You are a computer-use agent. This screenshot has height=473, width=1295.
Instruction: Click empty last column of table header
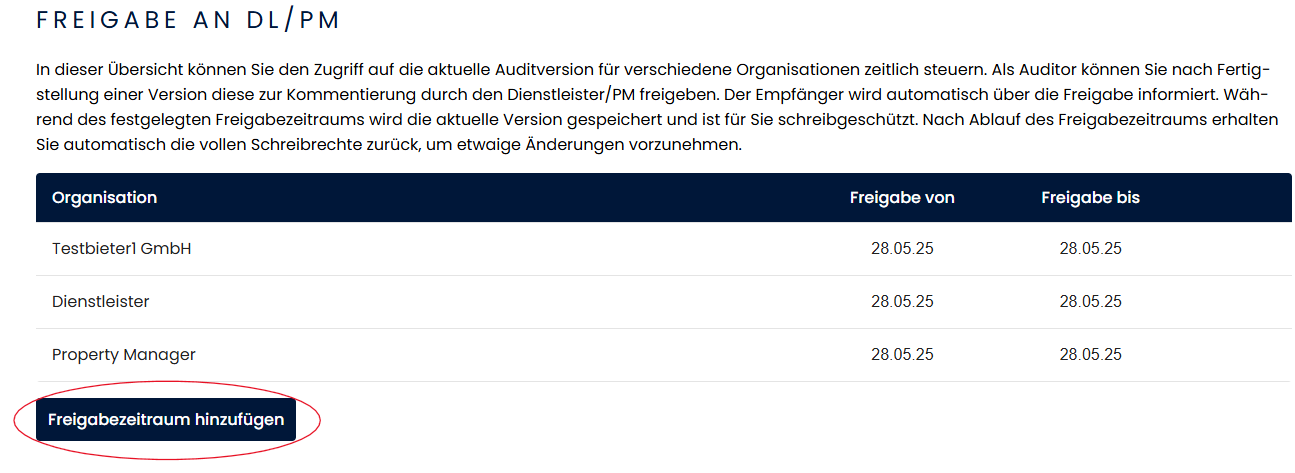[x=1230, y=198]
